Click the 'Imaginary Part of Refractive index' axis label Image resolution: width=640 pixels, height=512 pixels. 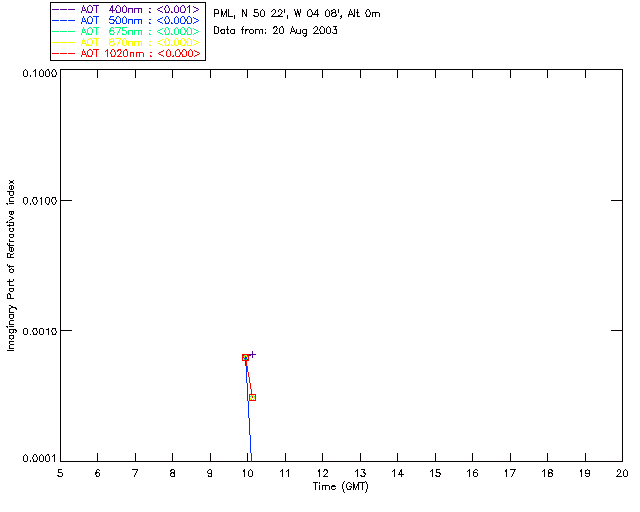point(11,265)
